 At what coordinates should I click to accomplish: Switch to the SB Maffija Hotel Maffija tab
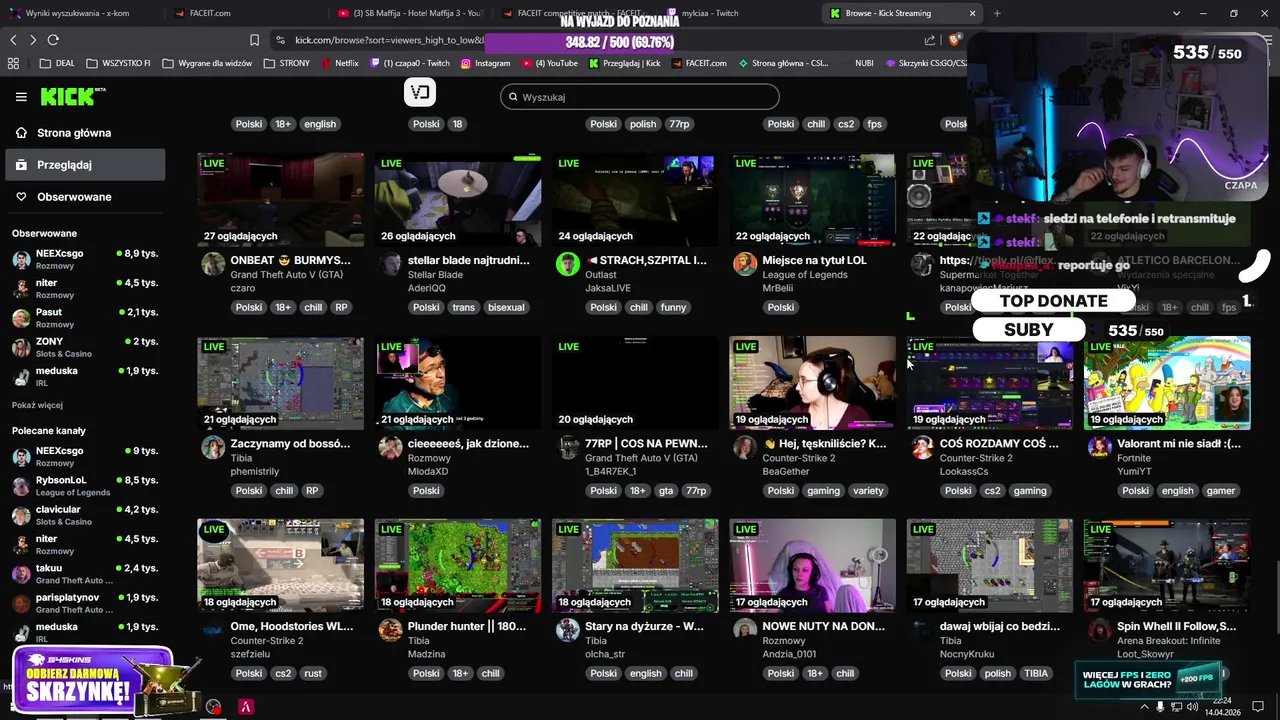click(x=410, y=13)
